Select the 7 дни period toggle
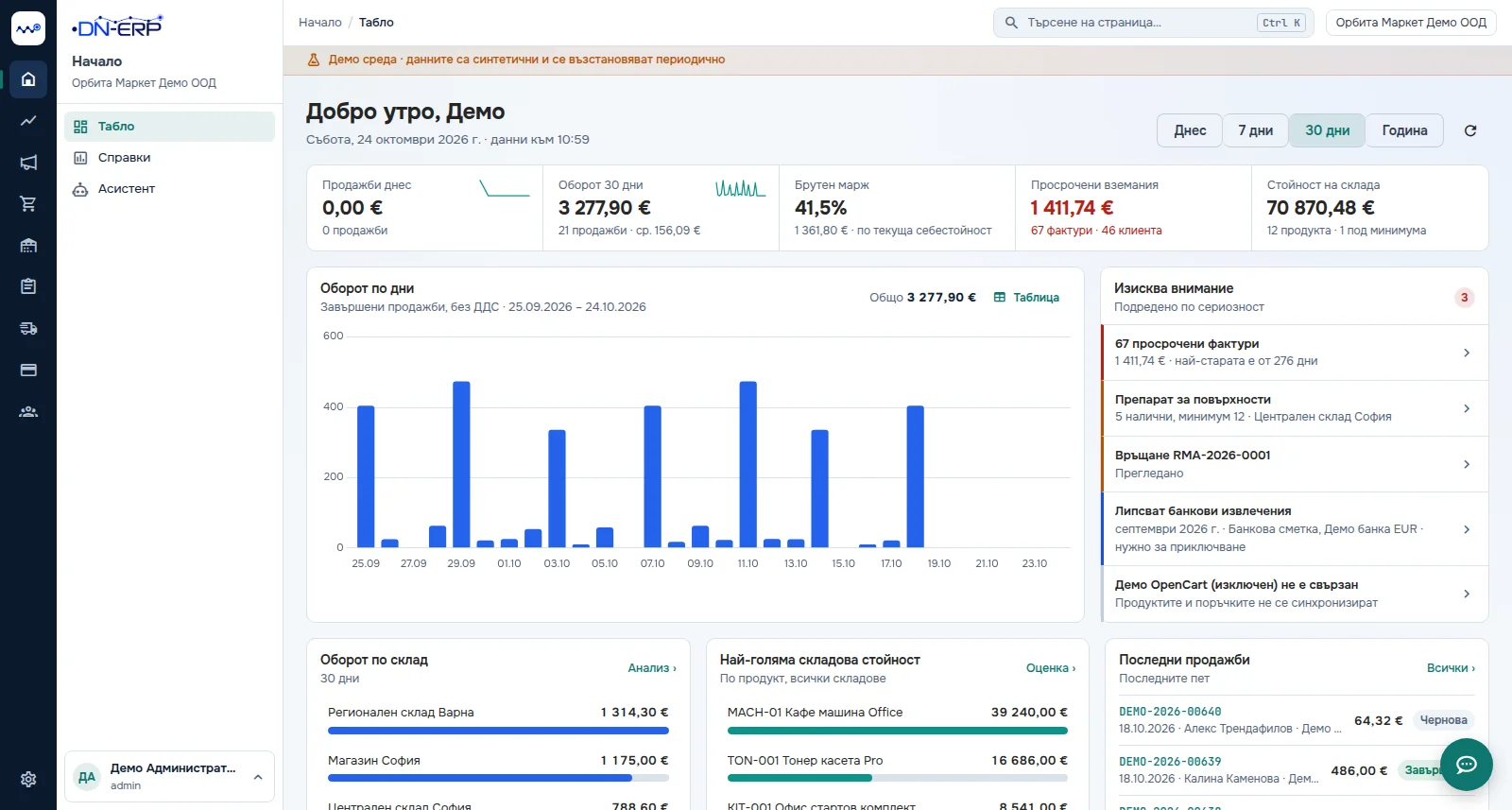 tap(1255, 130)
